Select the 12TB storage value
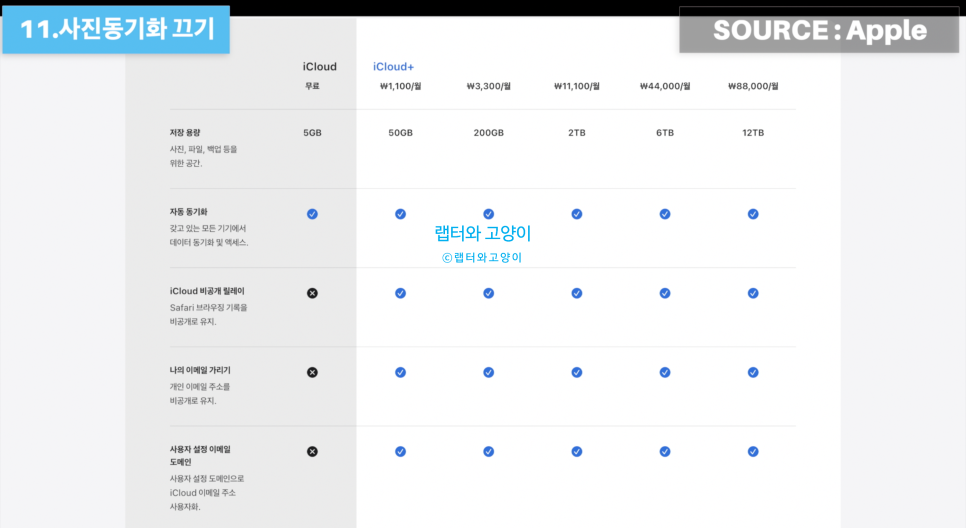 pos(753,133)
